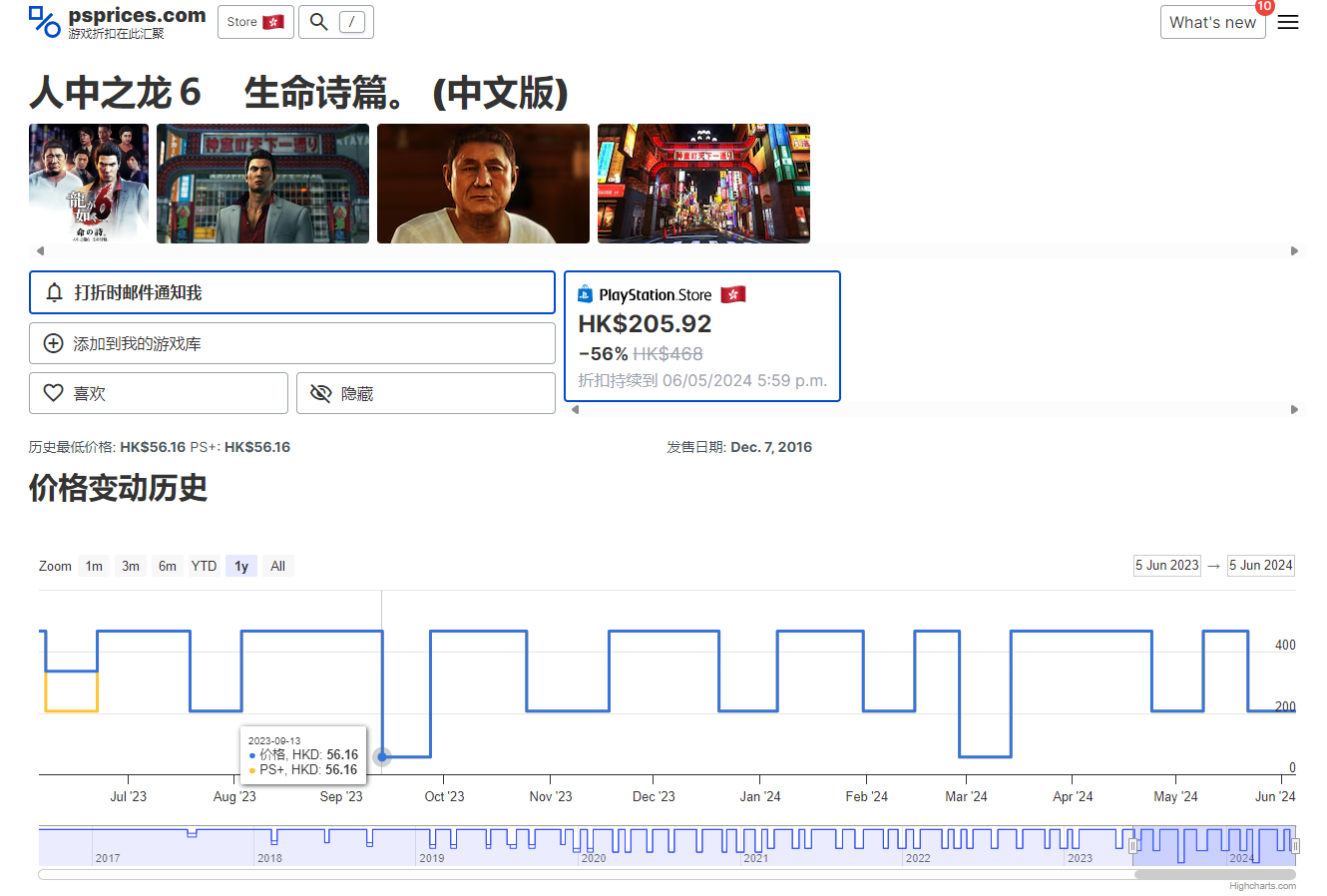Viewport: 1327px width, 896px height.
Task: Click the -56% discount label
Action: 603,354
